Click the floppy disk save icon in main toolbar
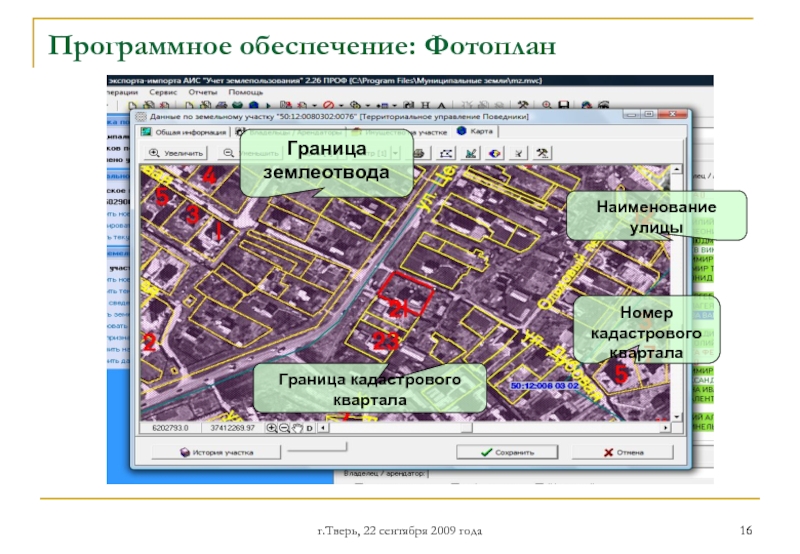The width and height of the screenshot is (800, 554). (x=564, y=105)
